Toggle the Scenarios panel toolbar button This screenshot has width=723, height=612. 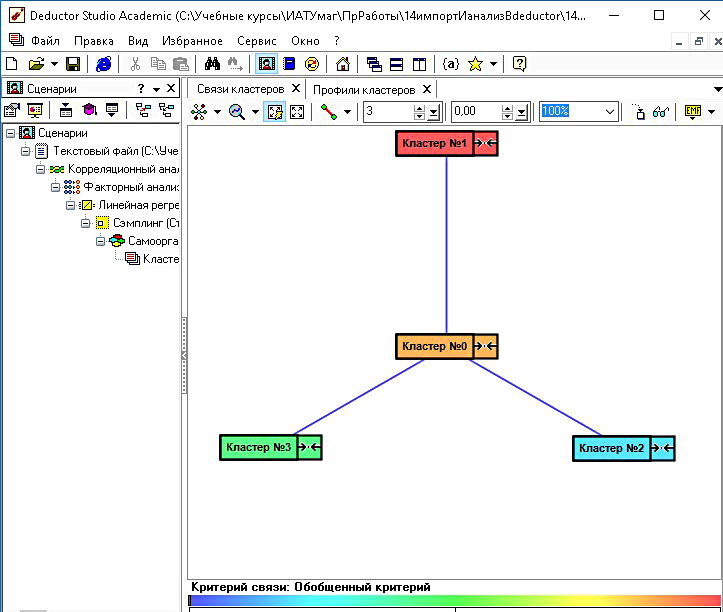coord(267,64)
